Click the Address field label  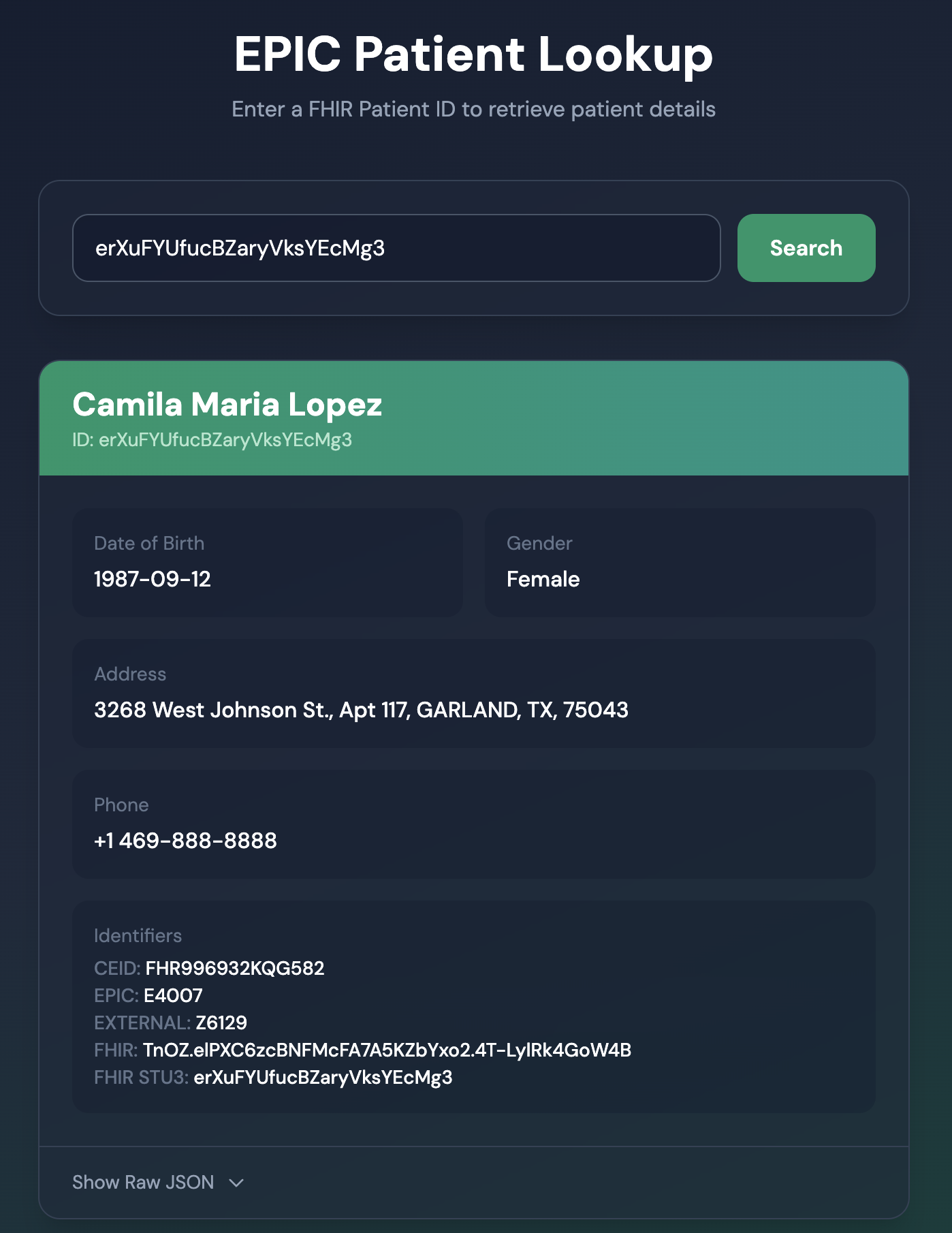pos(130,674)
